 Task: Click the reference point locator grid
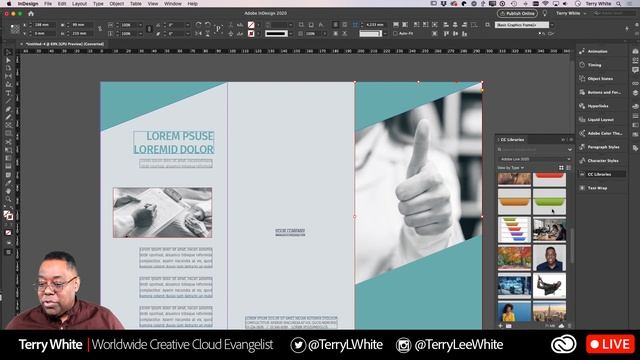point(15,29)
